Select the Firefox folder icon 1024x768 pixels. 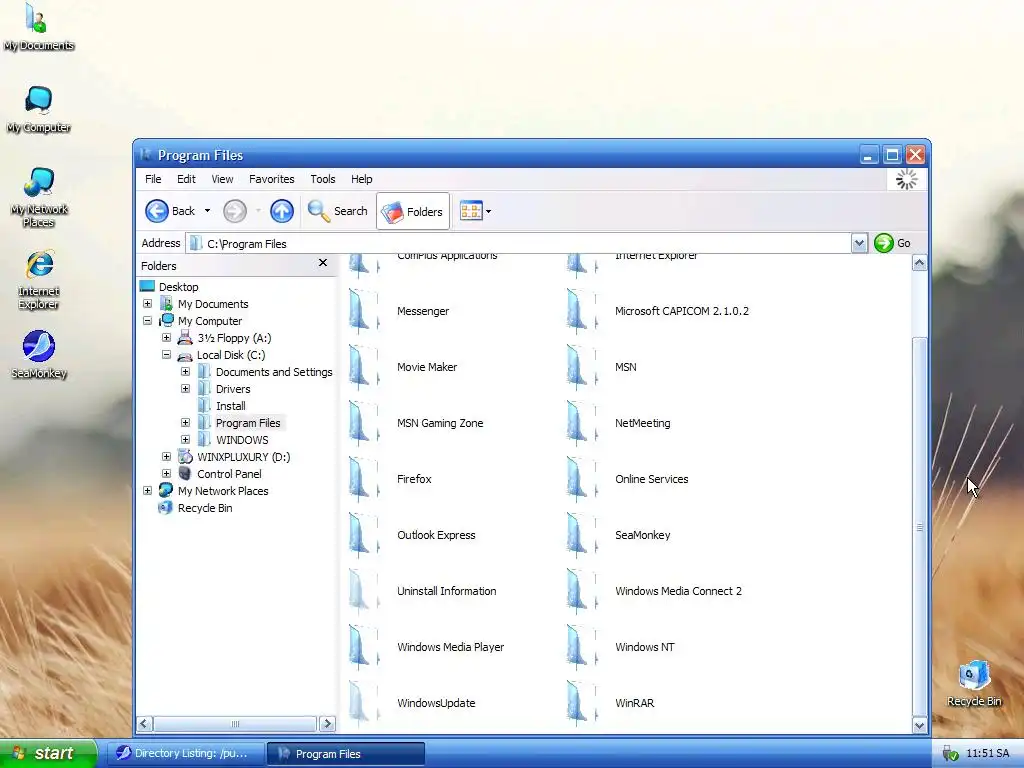[x=364, y=479]
